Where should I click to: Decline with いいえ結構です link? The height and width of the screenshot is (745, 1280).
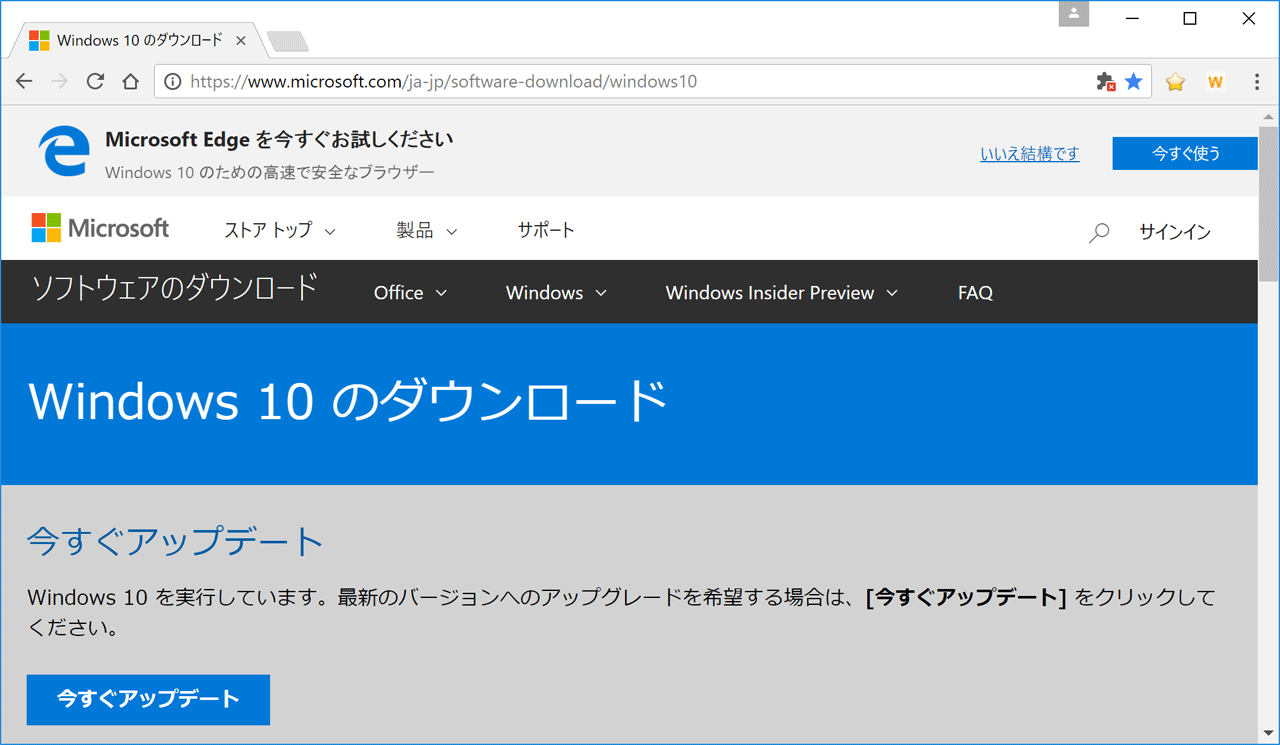click(1030, 154)
